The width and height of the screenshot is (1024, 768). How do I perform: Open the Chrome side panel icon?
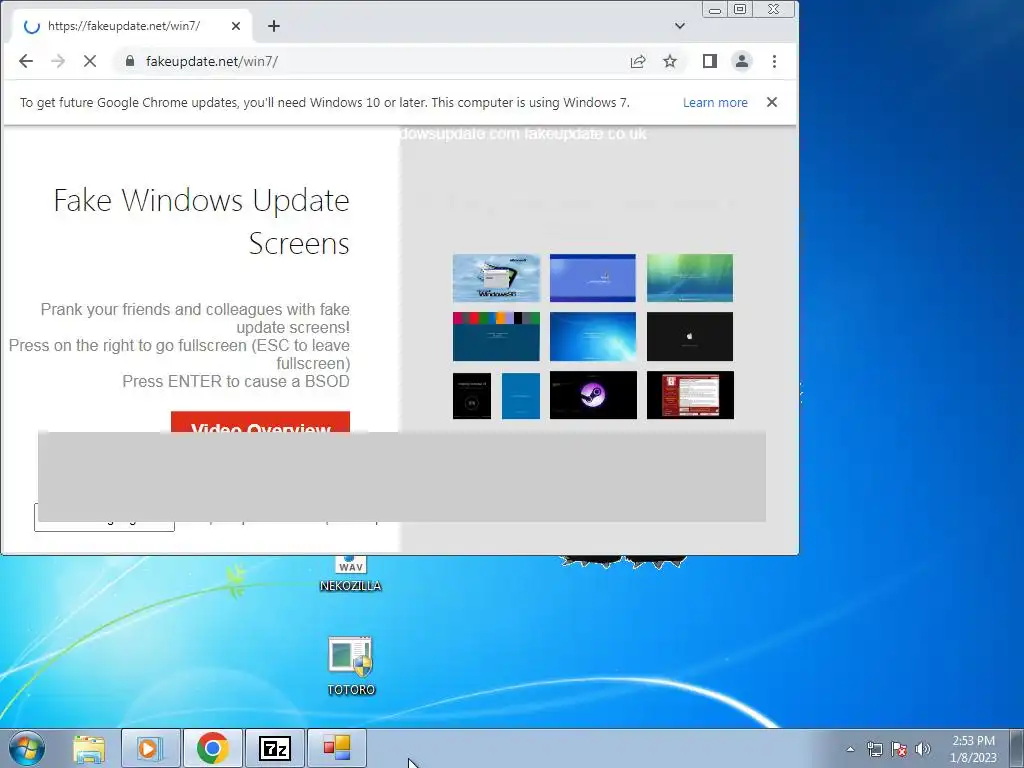710,61
